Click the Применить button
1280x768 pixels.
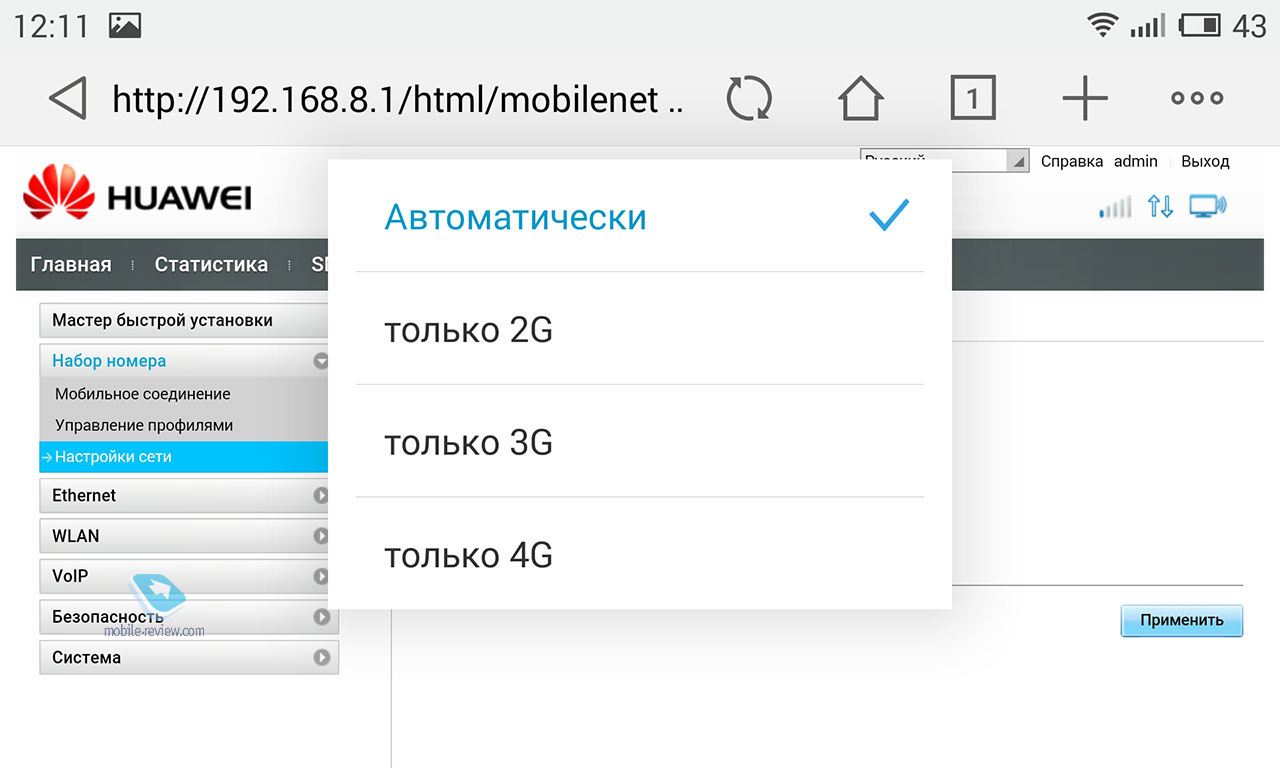[x=1181, y=620]
